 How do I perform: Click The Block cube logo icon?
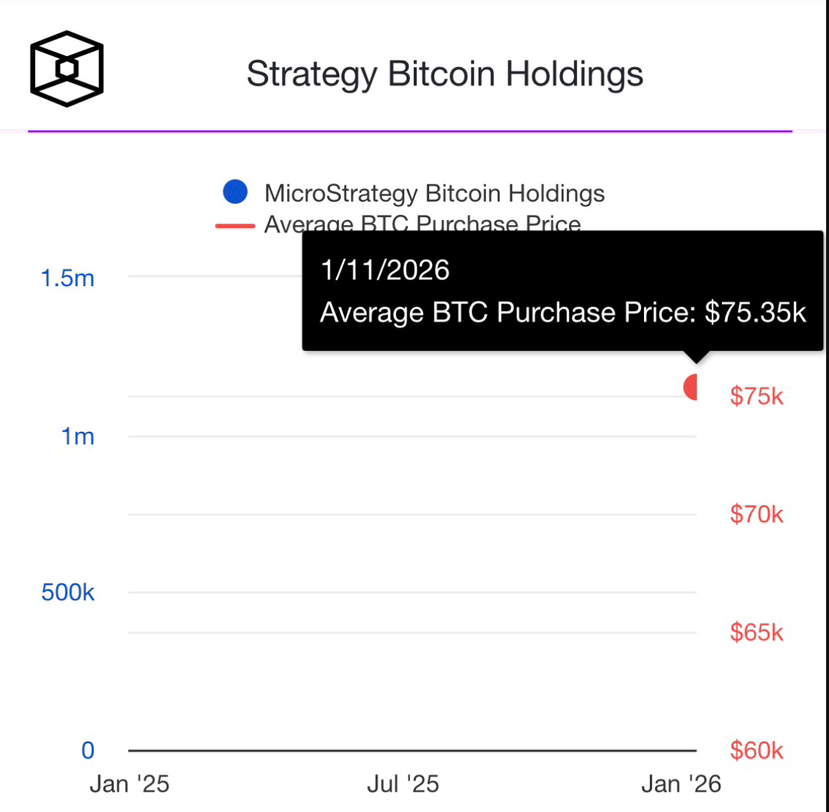pyautogui.click(x=67, y=69)
